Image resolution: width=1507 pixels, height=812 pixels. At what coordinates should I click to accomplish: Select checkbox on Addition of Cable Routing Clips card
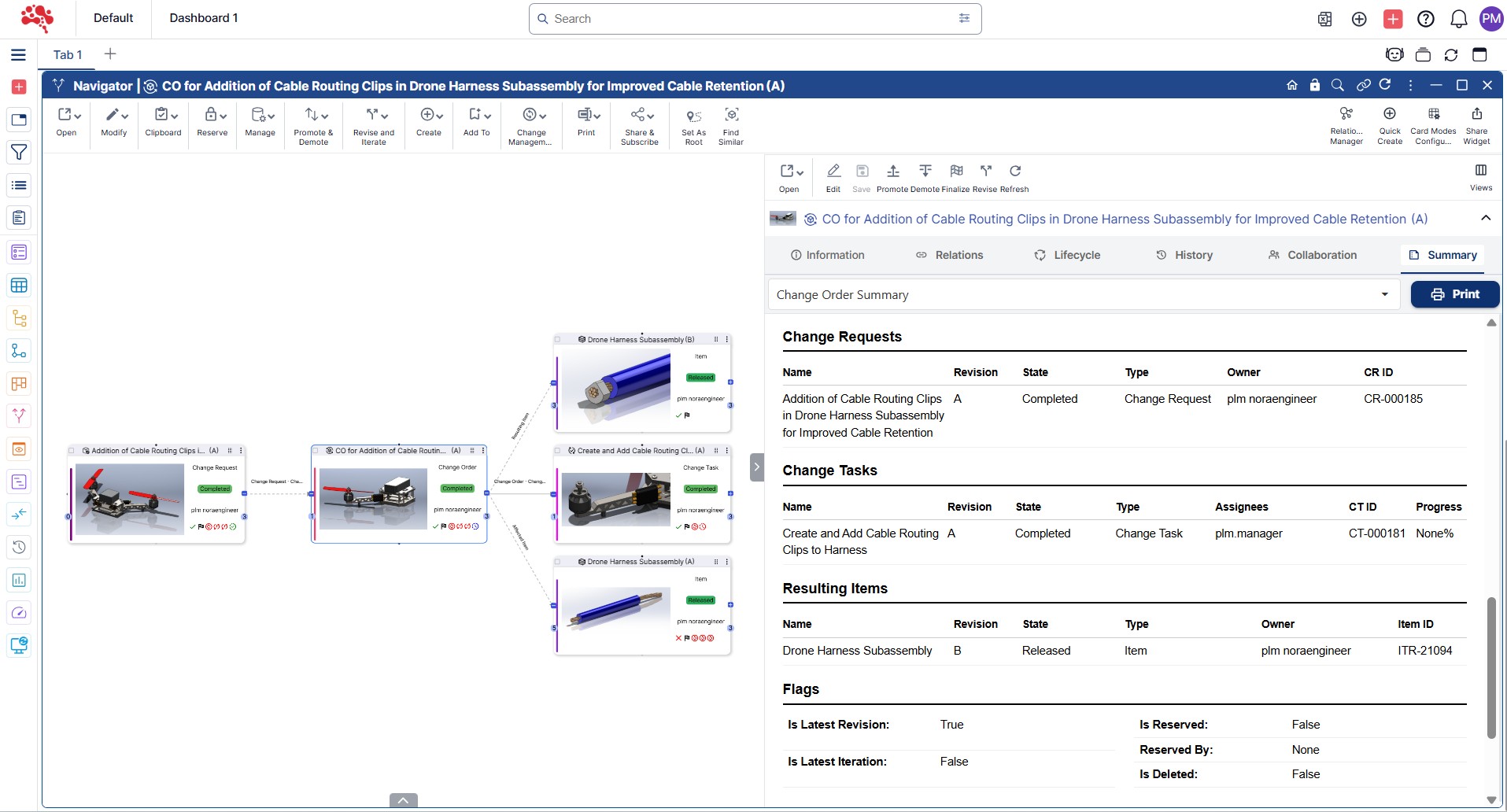(72, 451)
